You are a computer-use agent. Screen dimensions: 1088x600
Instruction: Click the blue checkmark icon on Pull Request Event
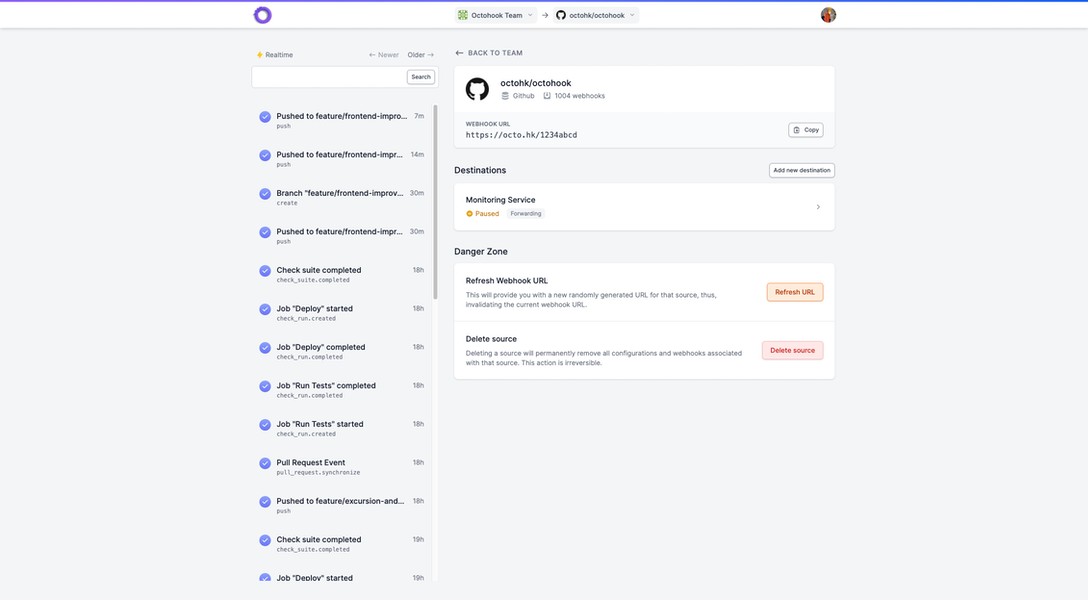(x=265, y=463)
